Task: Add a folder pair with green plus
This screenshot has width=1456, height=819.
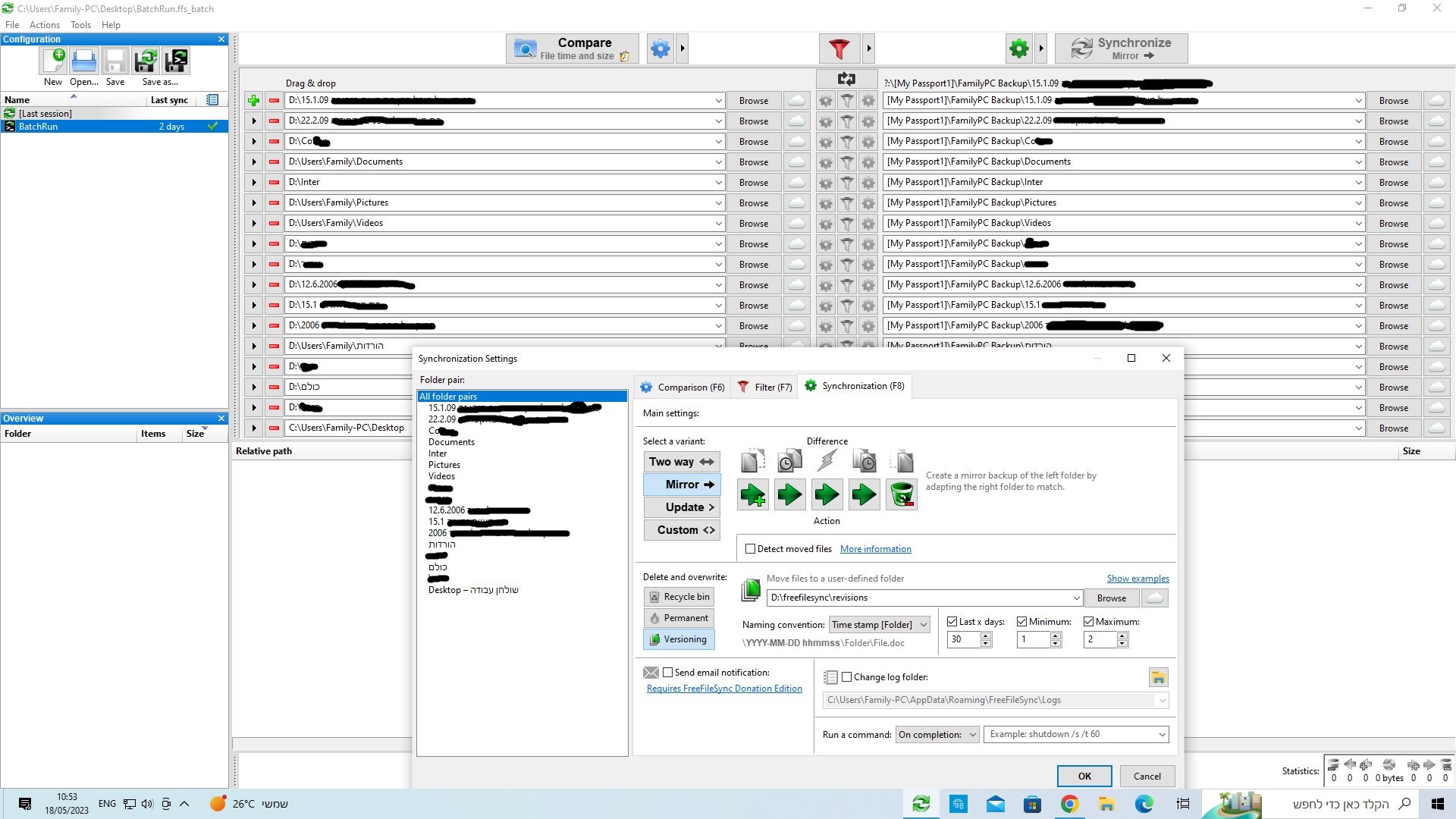Action: coord(254,100)
